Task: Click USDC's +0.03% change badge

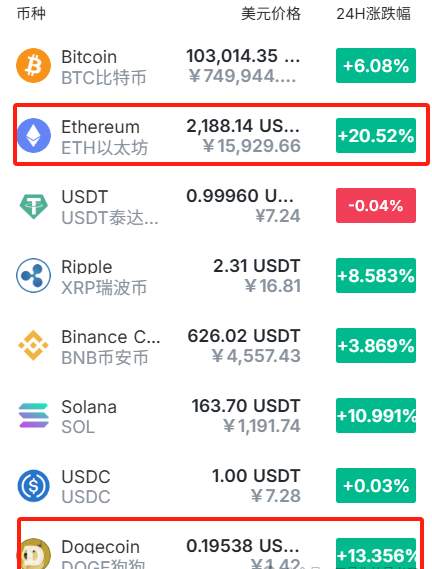Action: pos(376,486)
